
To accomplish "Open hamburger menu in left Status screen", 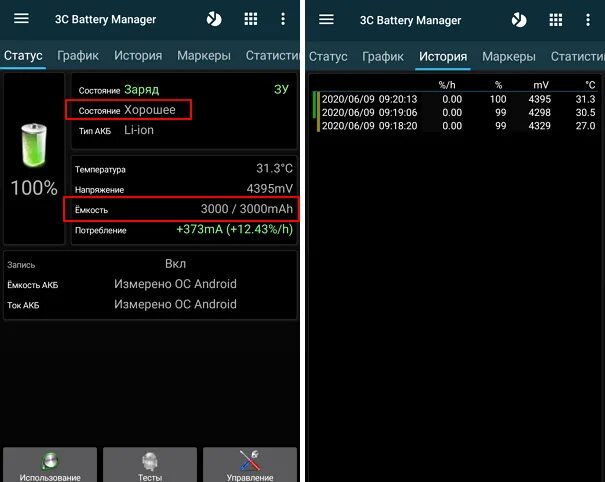I will [21, 18].
